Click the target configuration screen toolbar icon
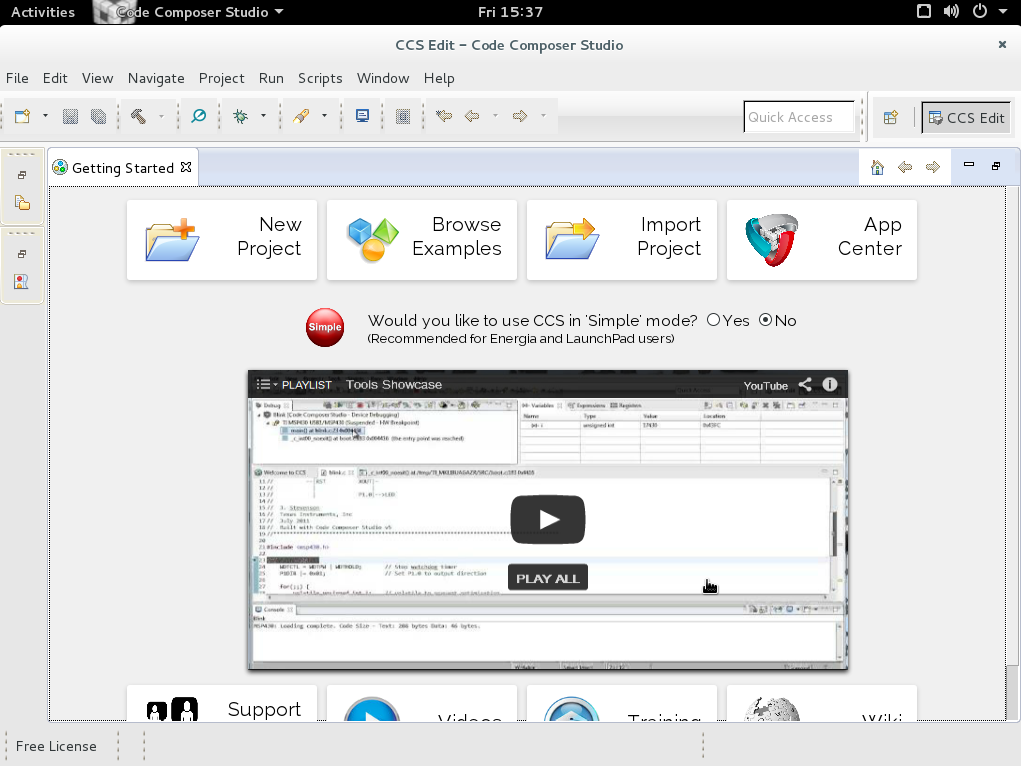 361,116
